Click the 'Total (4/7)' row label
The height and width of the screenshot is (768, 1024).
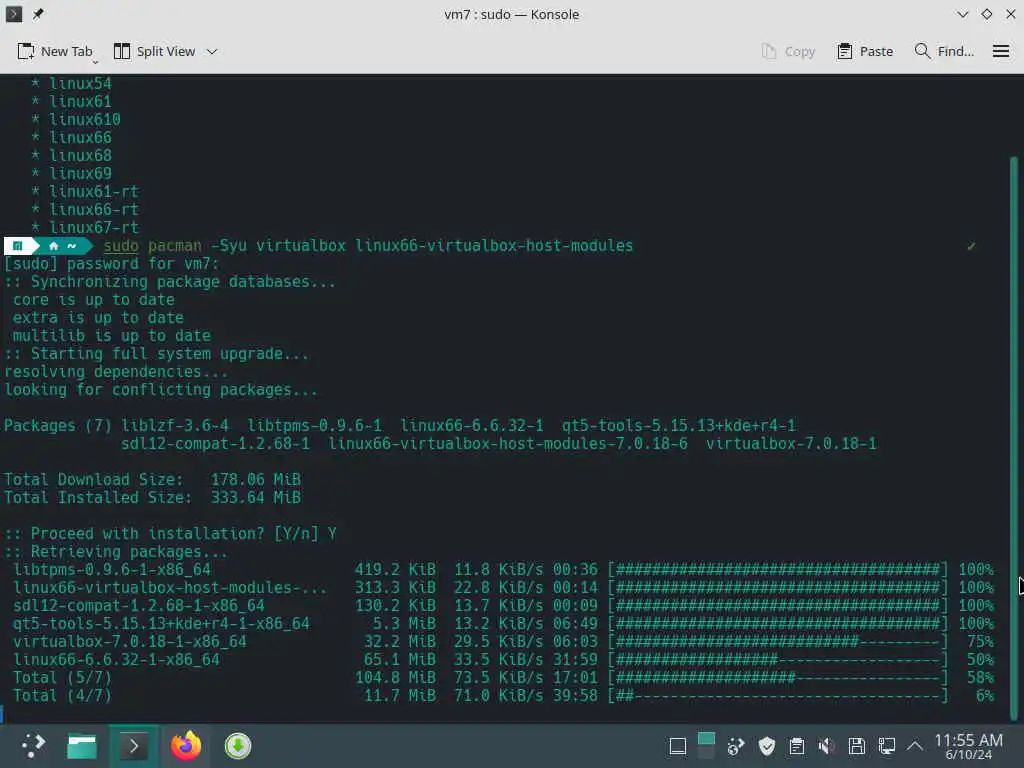62,696
